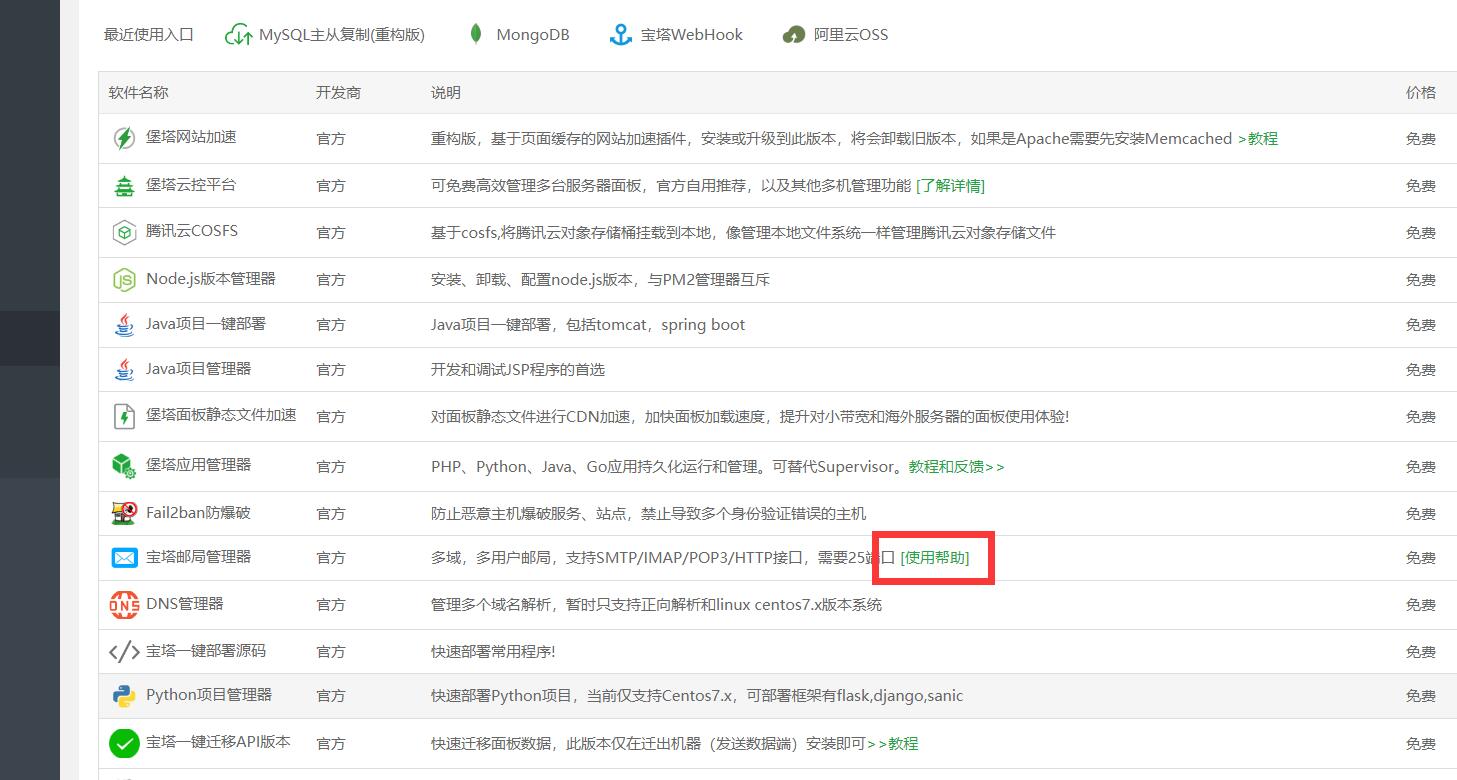Click the 宝塔一键迁移API版本 checkmark icon
The image size is (1457, 780).
(x=124, y=743)
